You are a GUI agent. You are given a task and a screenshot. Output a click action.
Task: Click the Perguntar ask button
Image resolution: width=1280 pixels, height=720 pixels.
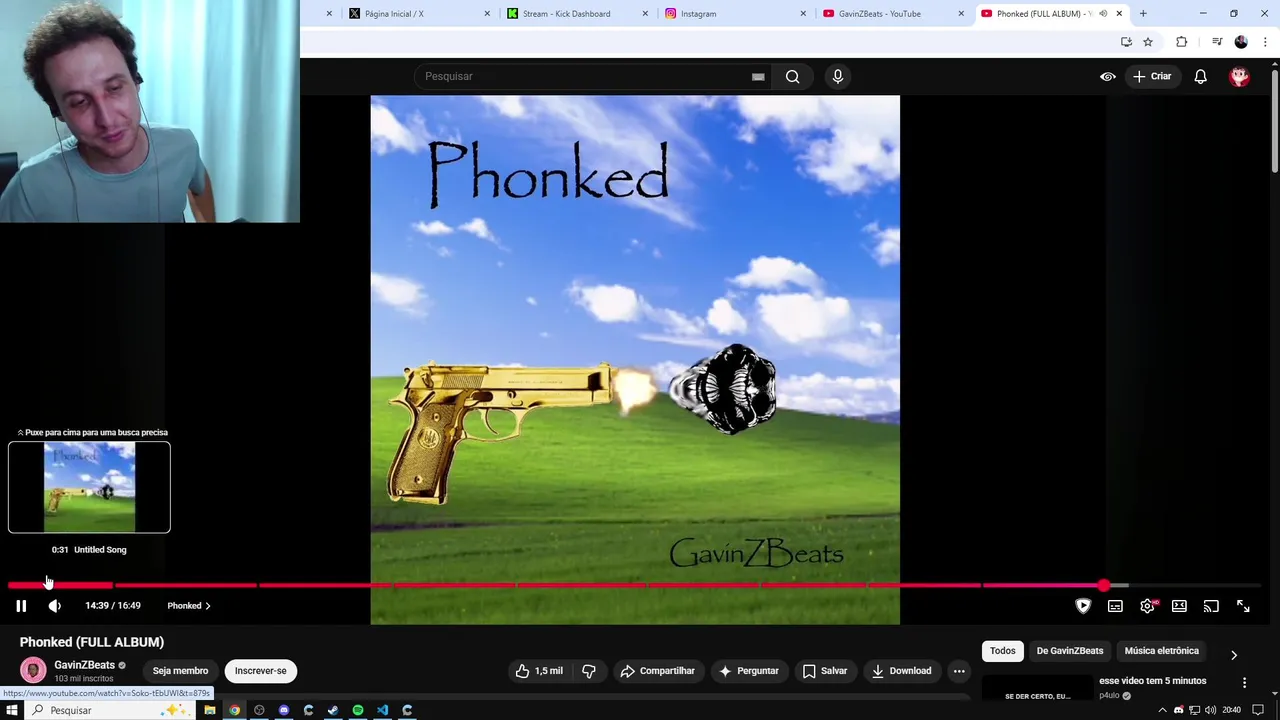pyautogui.click(x=748, y=671)
